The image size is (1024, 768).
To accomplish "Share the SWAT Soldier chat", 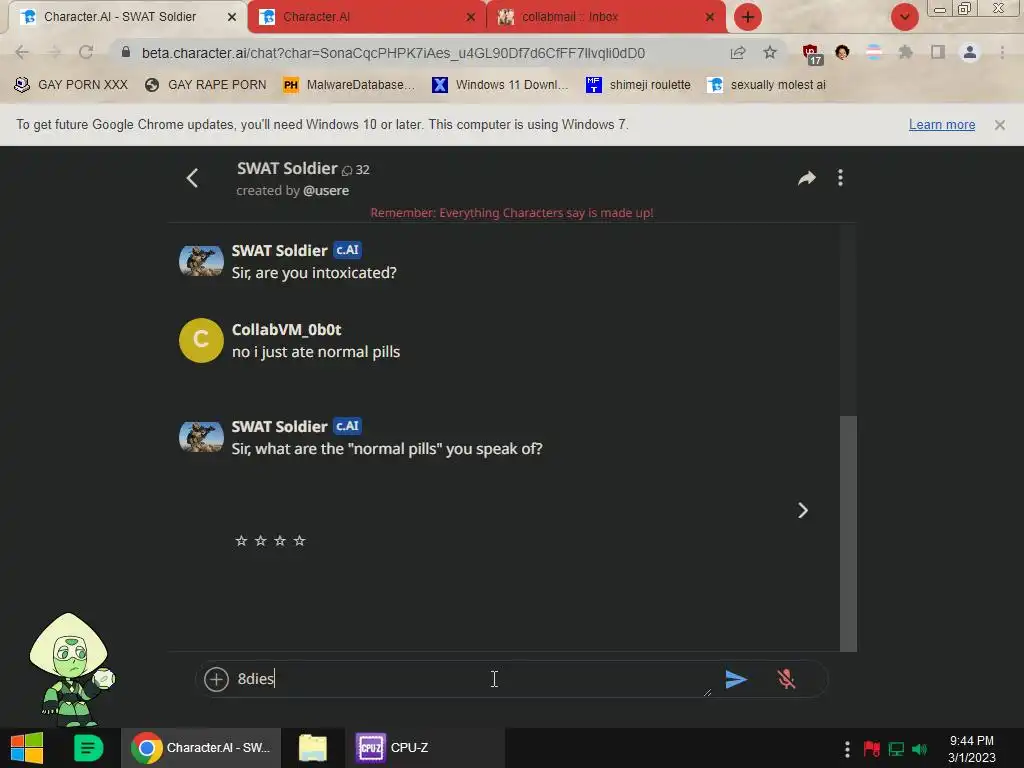I will coord(807,178).
